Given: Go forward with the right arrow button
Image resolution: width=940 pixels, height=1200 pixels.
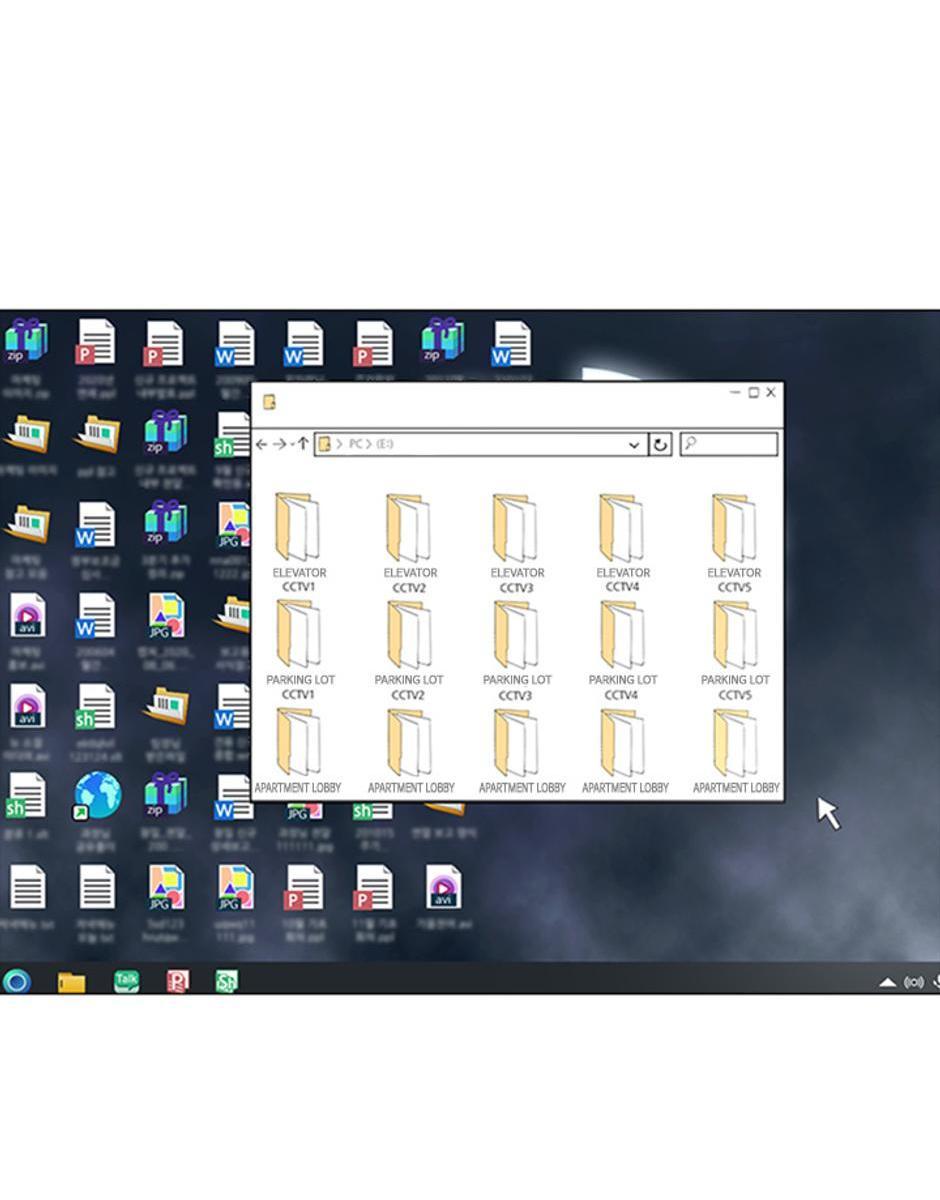Looking at the screenshot, I should (280, 444).
